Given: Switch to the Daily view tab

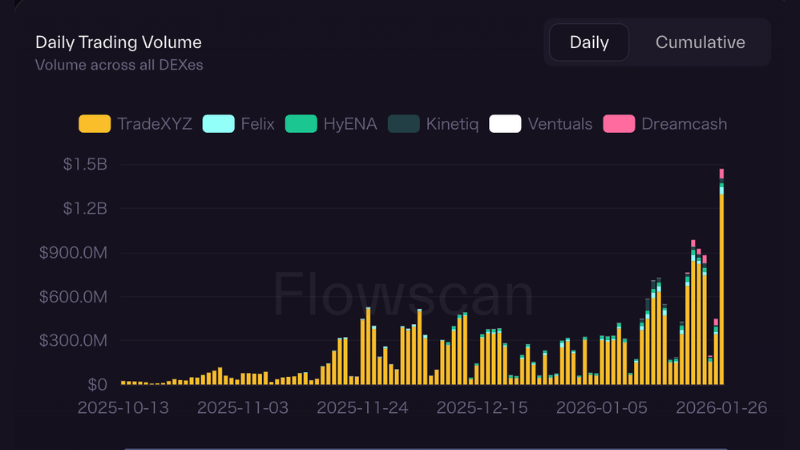Looking at the screenshot, I should click(589, 42).
